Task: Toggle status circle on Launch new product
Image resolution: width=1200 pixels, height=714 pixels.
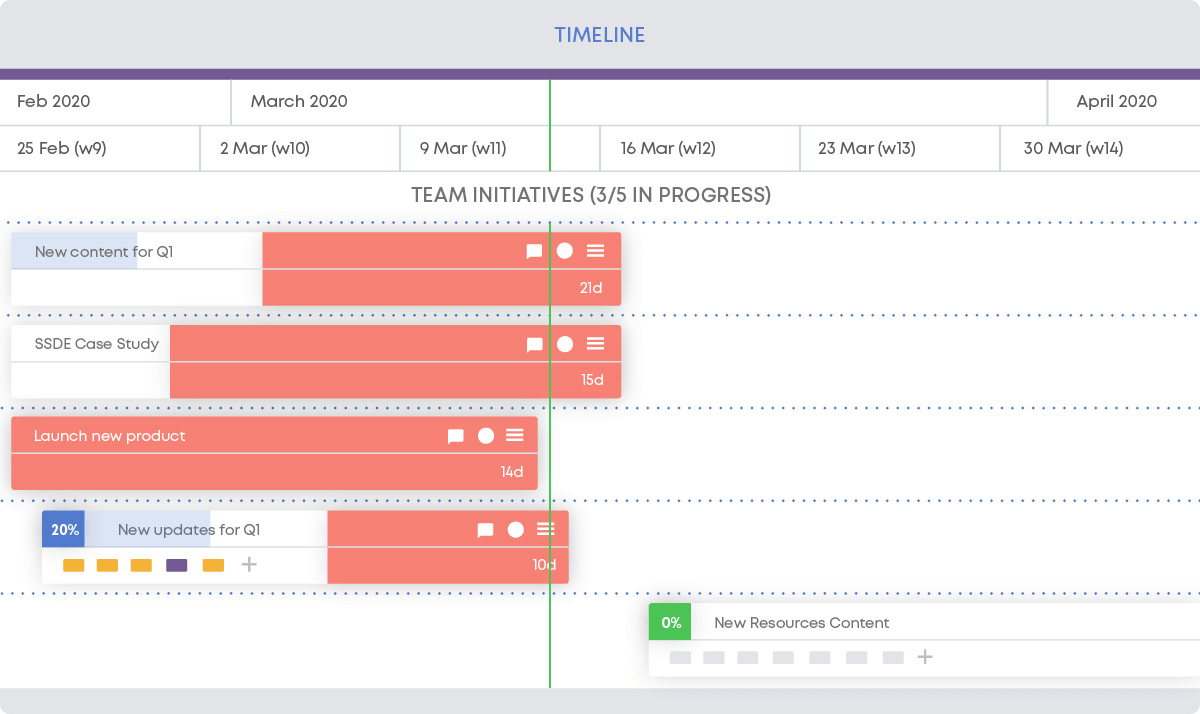Action: tap(486, 436)
